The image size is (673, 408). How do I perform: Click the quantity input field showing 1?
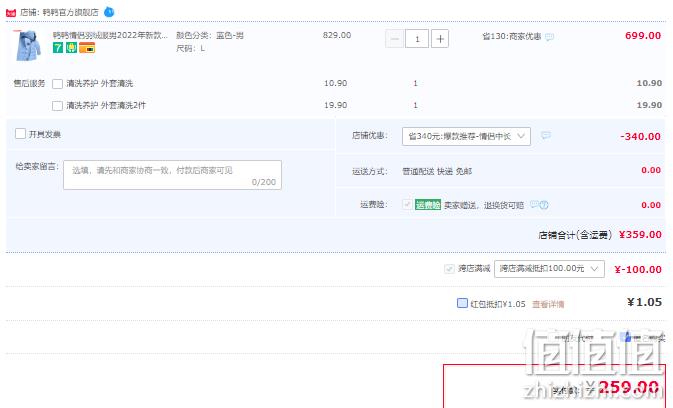click(x=417, y=39)
